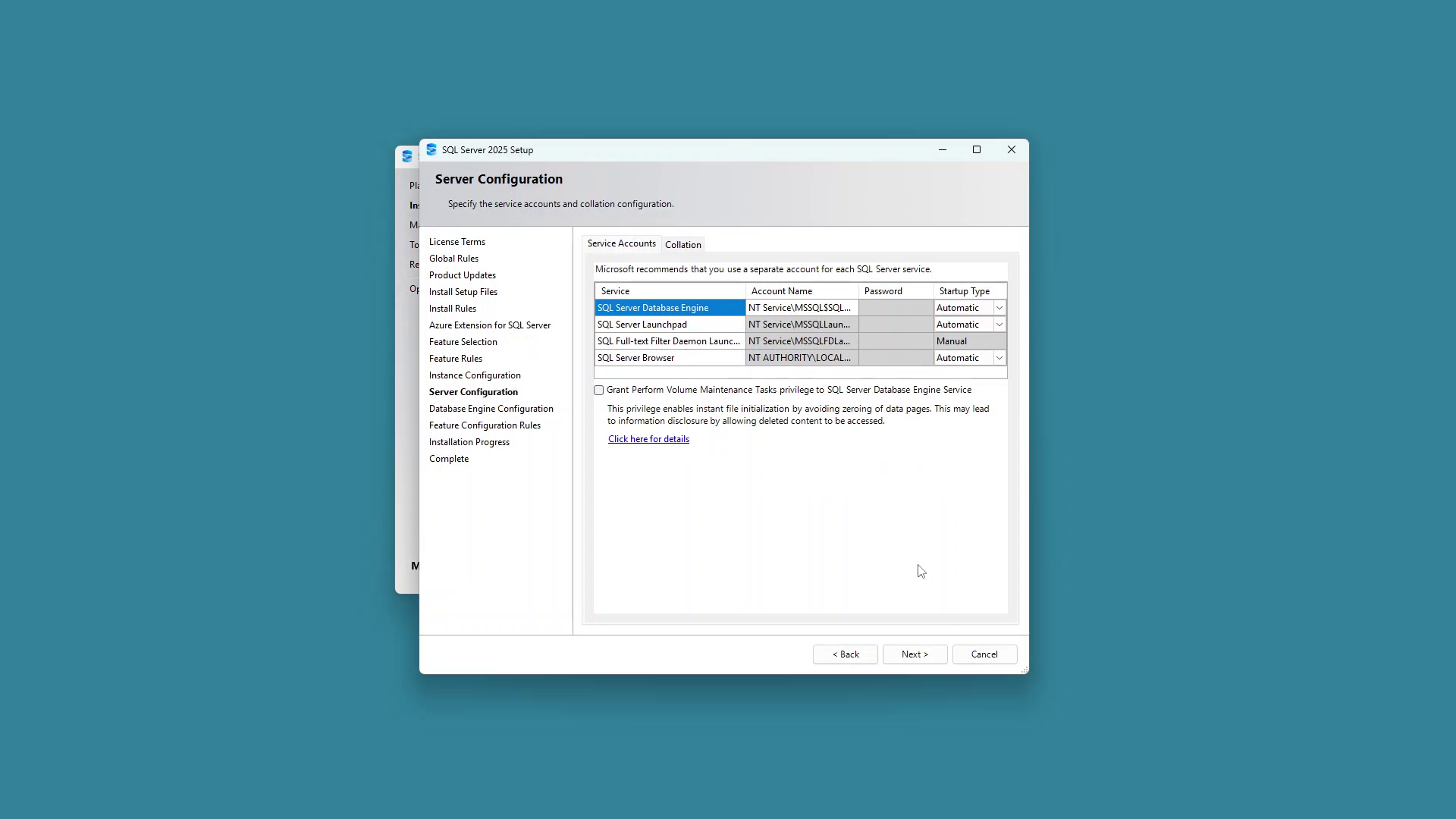Select Install Rules step
Screen dimensions: 1456x819
tap(453, 309)
